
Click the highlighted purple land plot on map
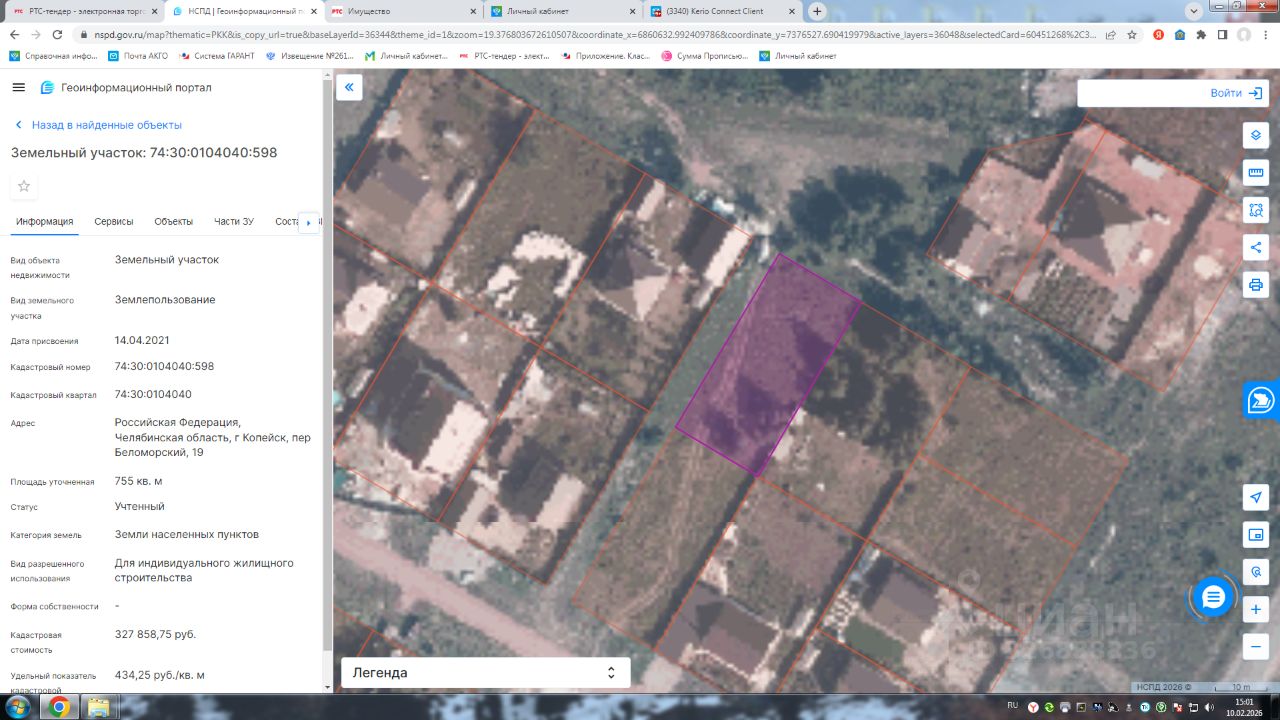768,363
